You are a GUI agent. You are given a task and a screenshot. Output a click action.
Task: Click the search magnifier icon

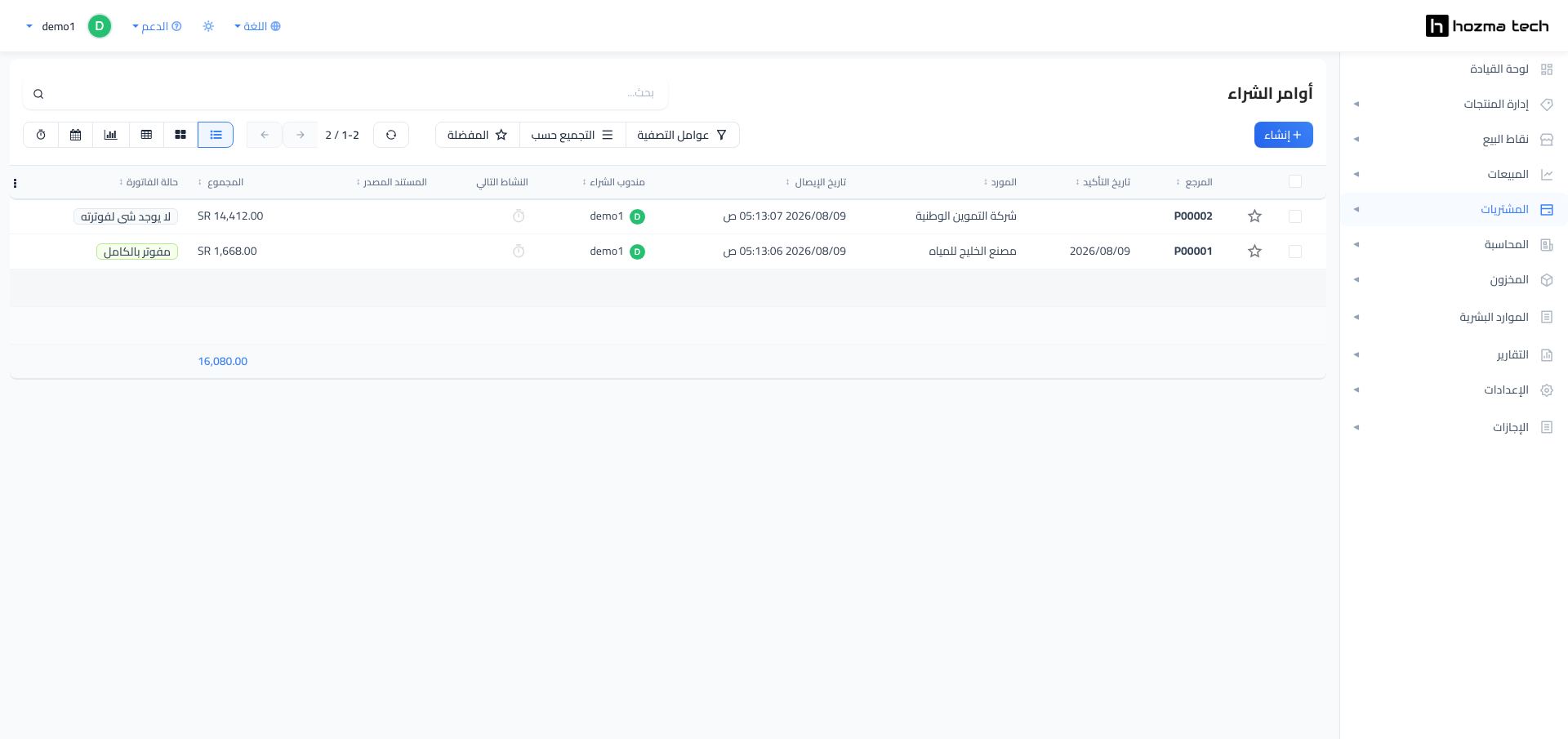[x=38, y=94]
